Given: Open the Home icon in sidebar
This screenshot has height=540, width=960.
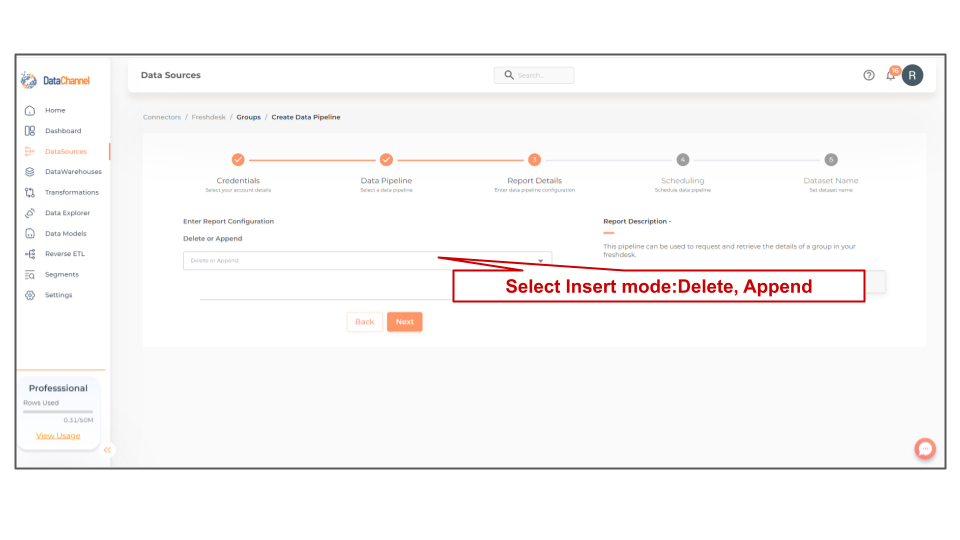Looking at the screenshot, I should tap(29, 110).
